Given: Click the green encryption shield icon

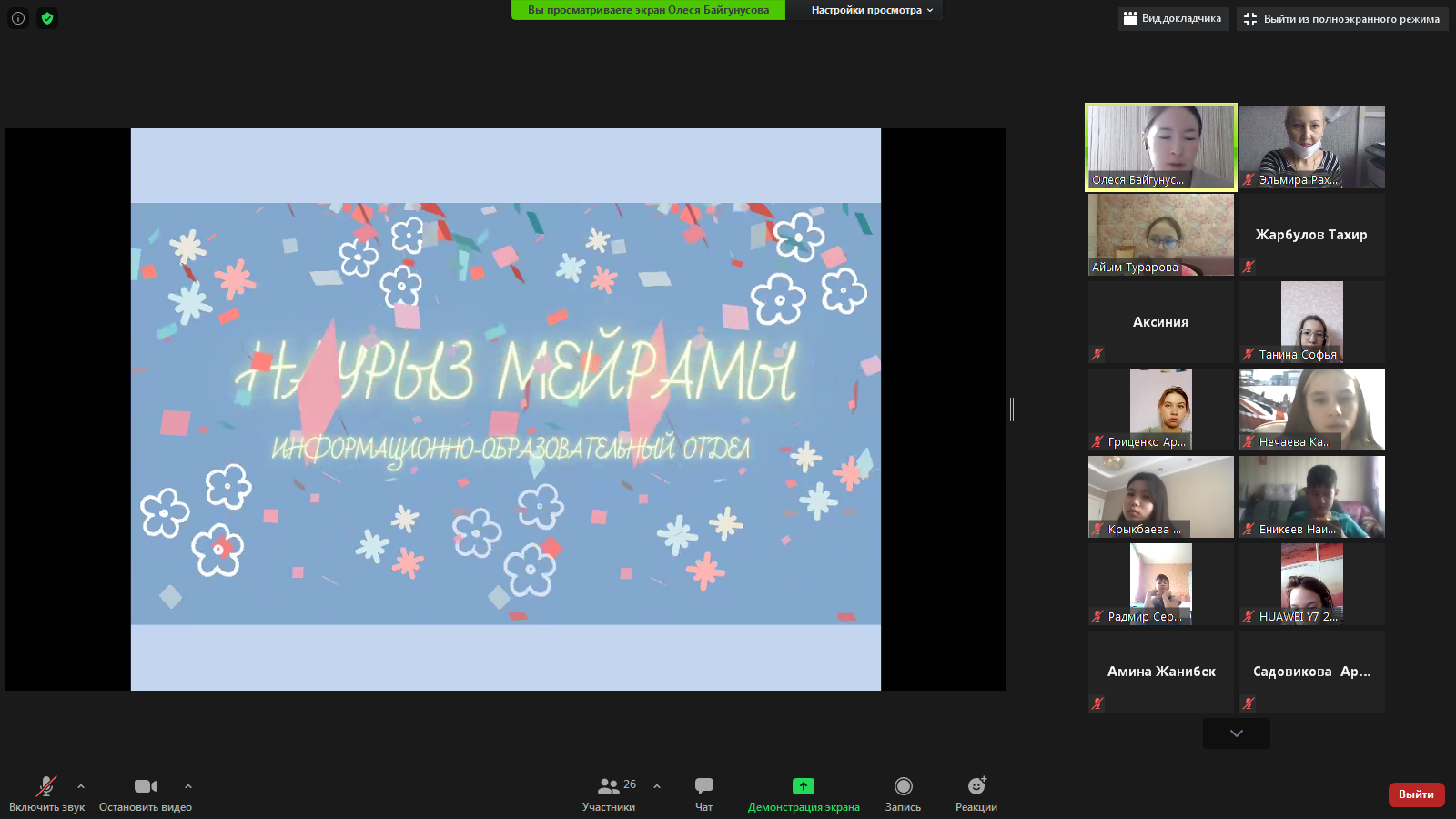Looking at the screenshot, I should [47, 18].
